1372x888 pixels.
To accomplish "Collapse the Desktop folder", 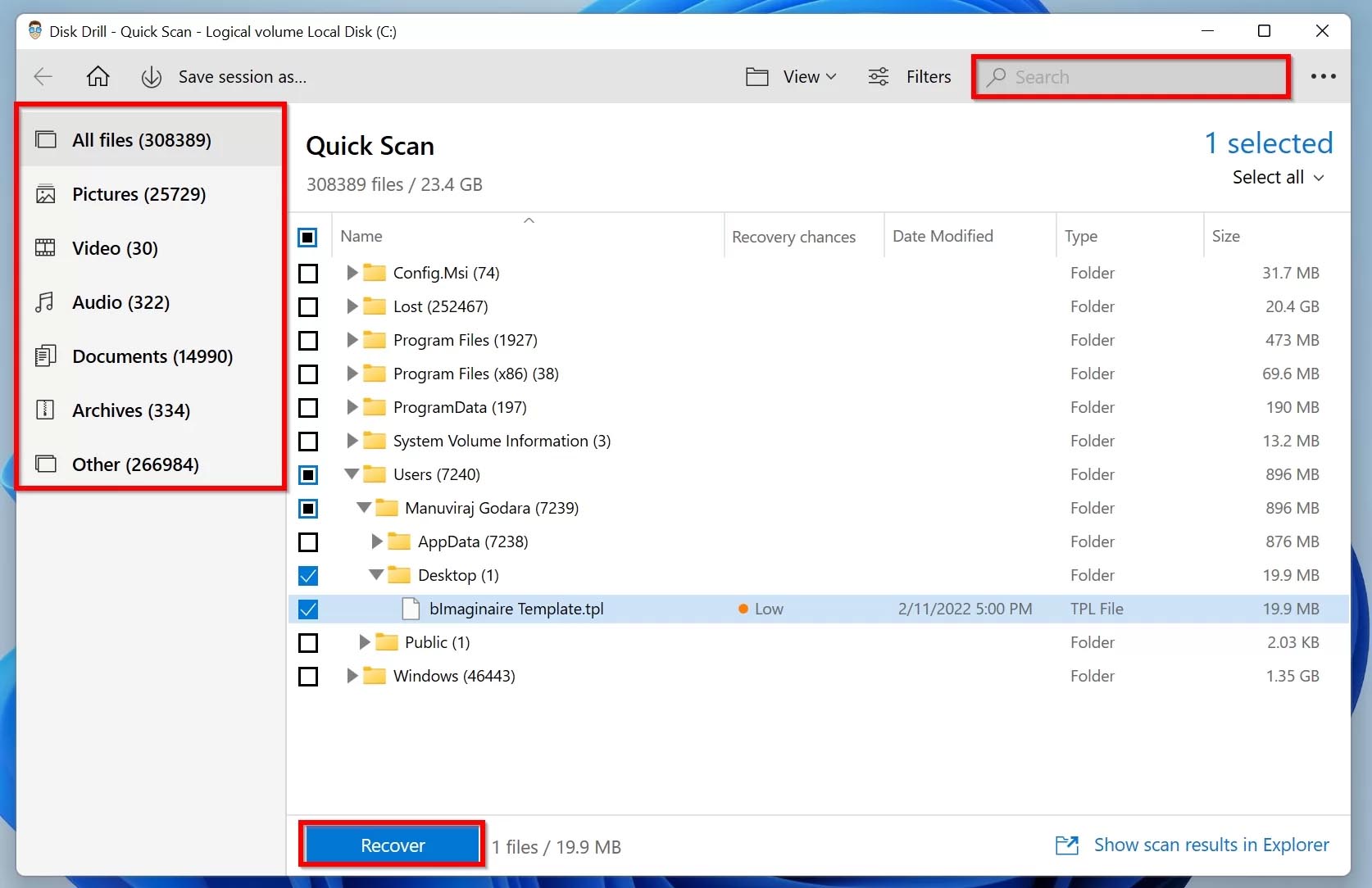I will (376, 574).
